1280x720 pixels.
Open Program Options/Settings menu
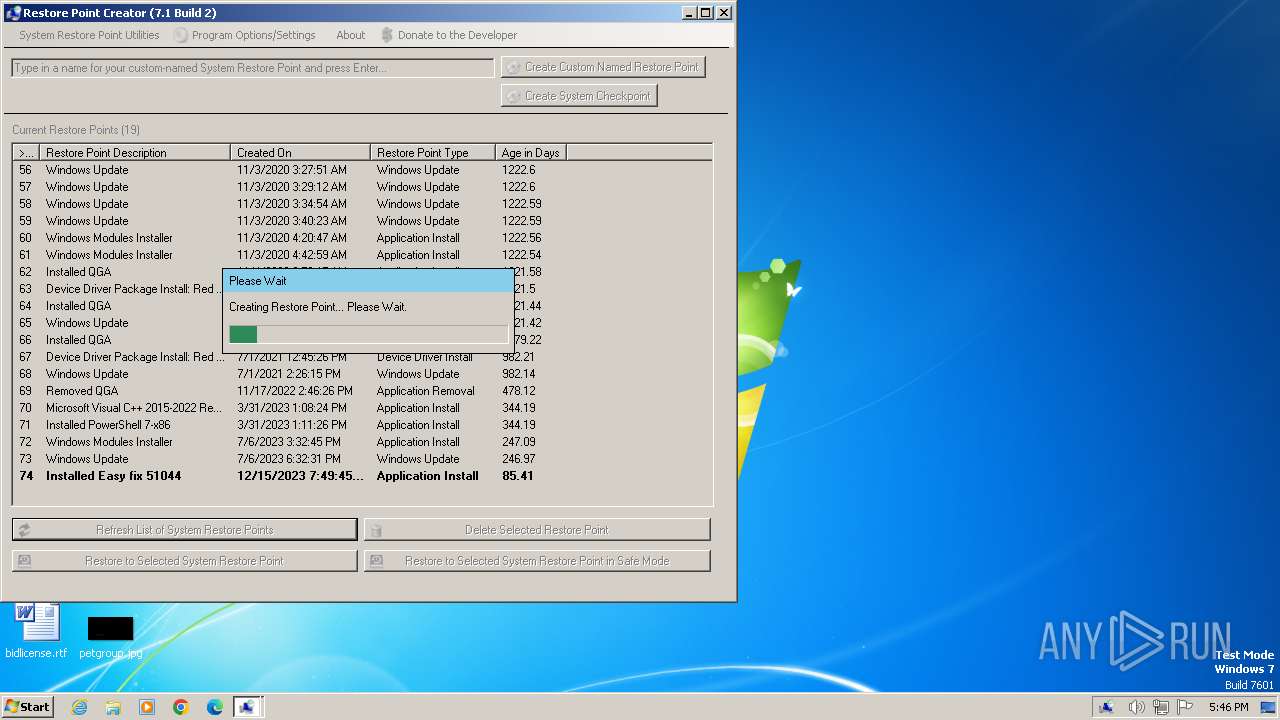pos(244,35)
